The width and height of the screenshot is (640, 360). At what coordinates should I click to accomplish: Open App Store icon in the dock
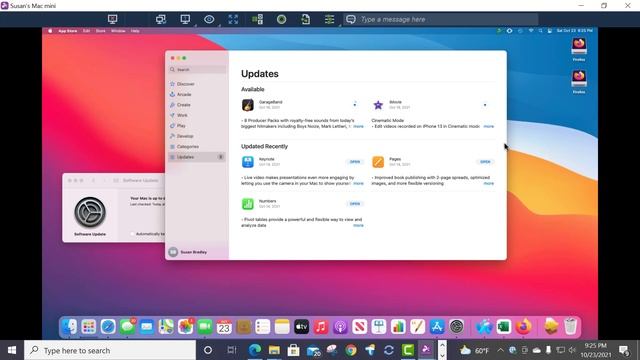(437, 327)
